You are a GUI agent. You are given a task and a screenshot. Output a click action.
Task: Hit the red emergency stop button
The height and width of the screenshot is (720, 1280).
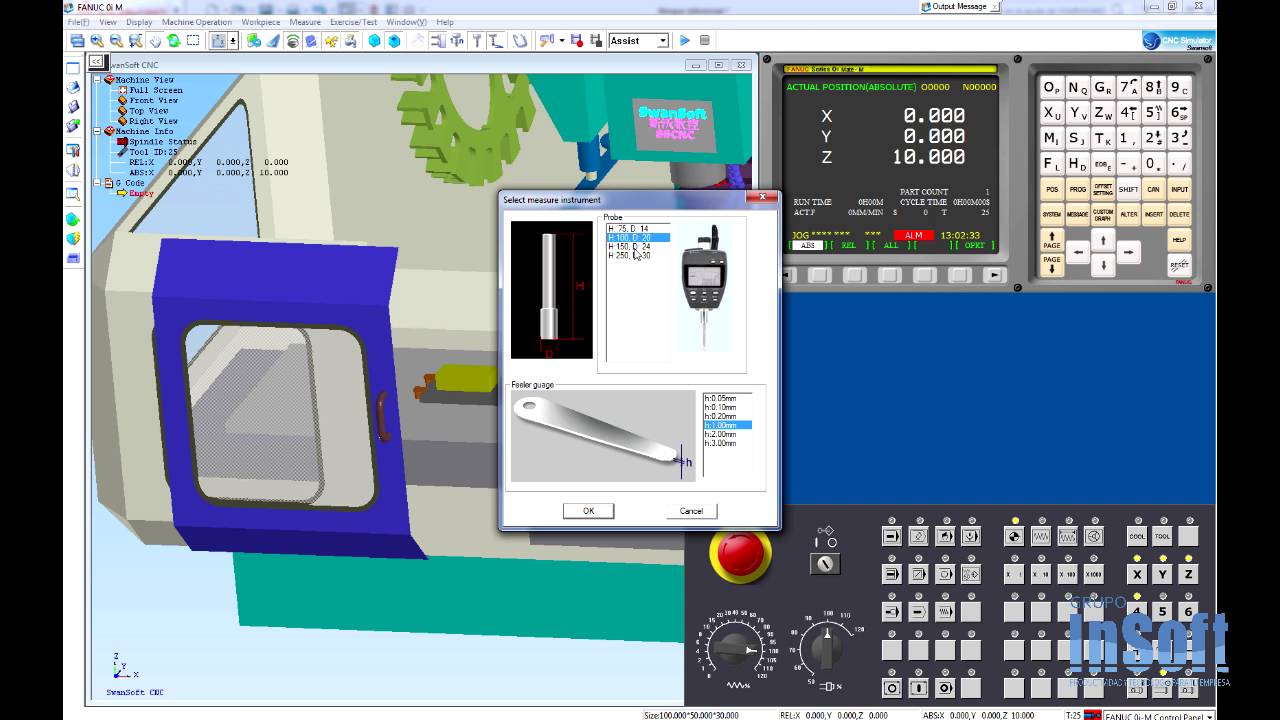[x=740, y=554]
